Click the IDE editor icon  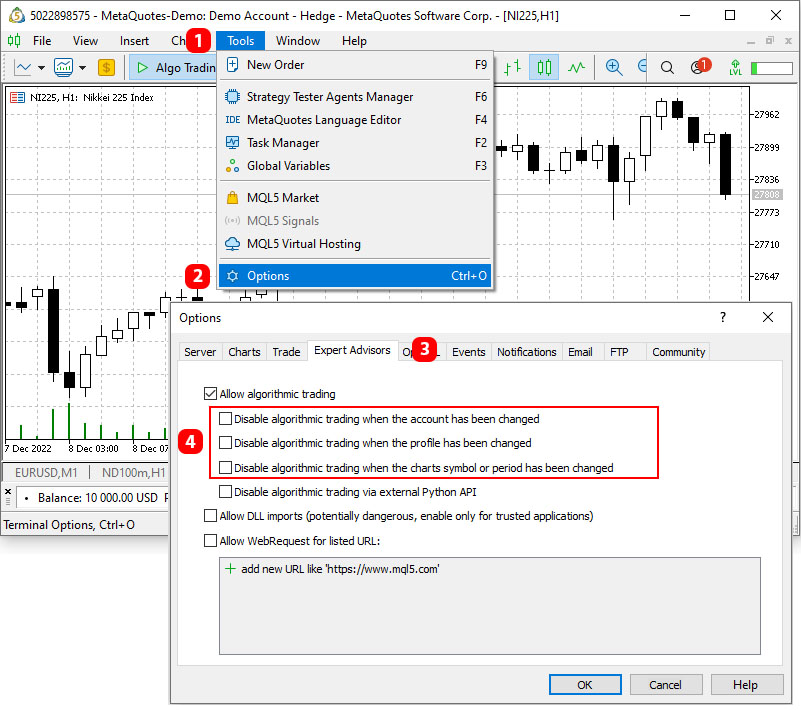tap(232, 120)
